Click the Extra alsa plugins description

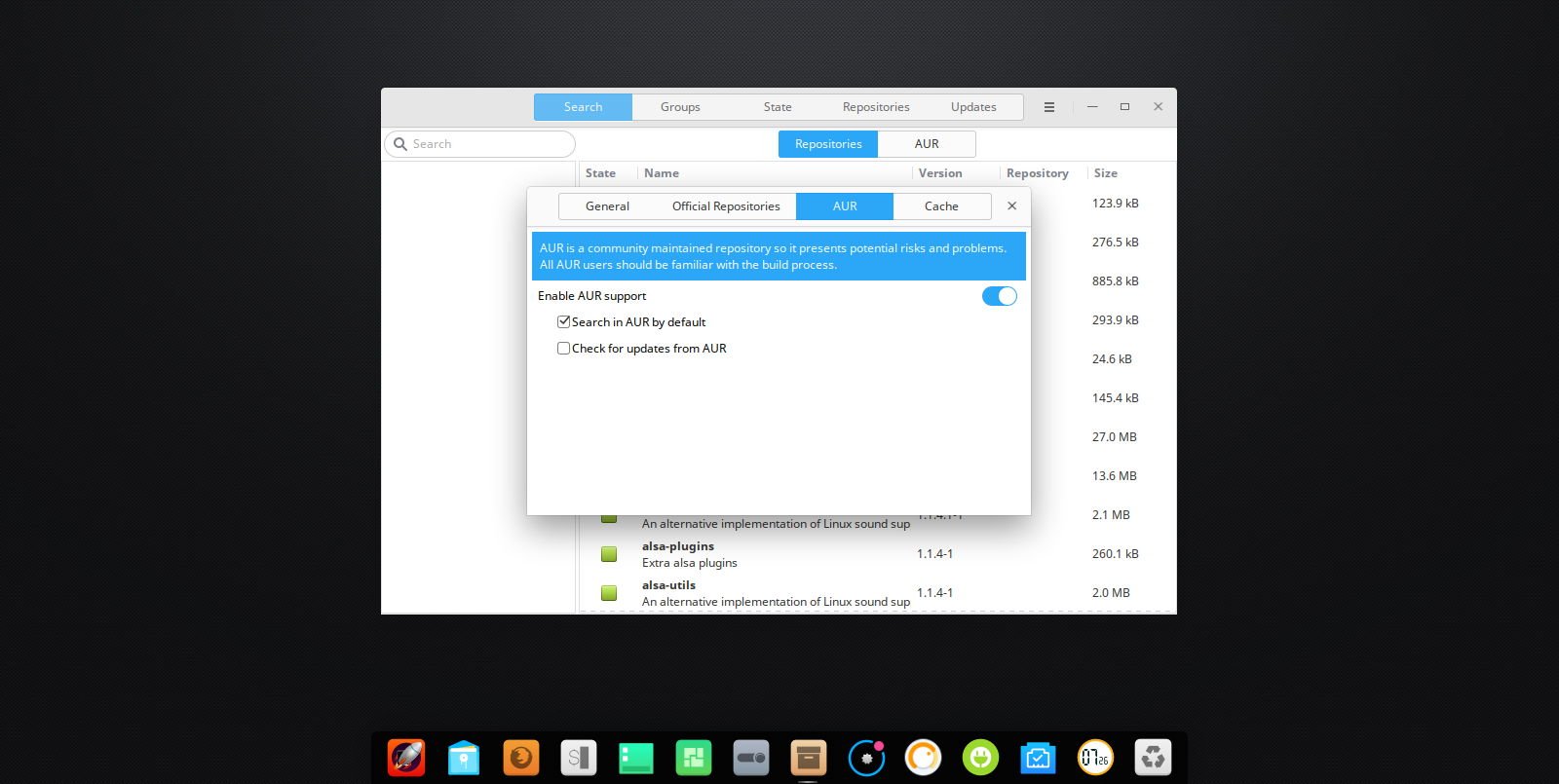click(690, 563)
